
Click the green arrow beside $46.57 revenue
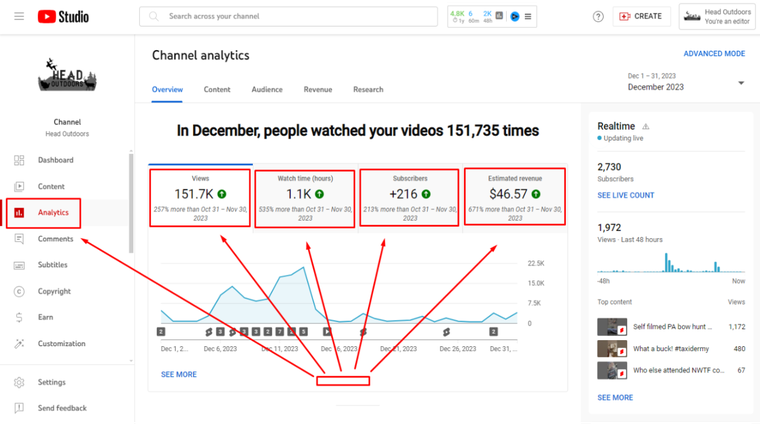(536, 194)
